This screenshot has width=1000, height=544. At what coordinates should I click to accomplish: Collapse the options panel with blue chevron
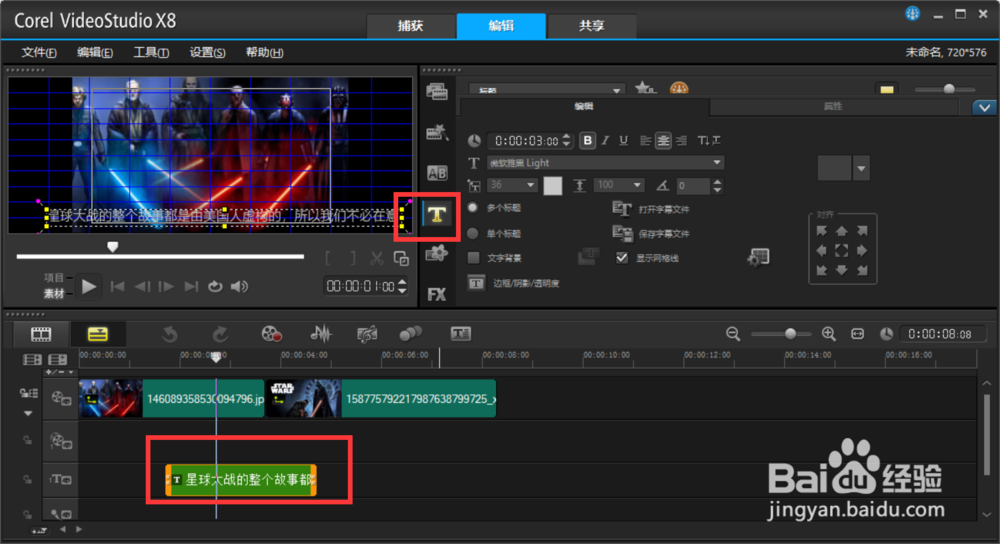coord(985,107)
